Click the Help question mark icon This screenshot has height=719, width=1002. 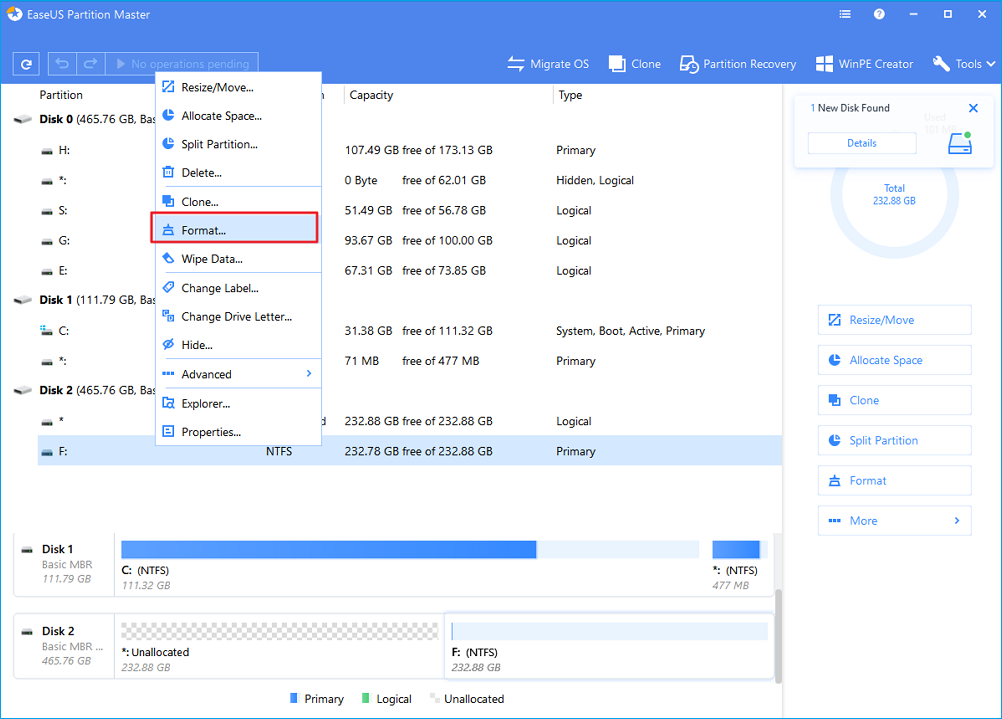click(x=878, y=14)
